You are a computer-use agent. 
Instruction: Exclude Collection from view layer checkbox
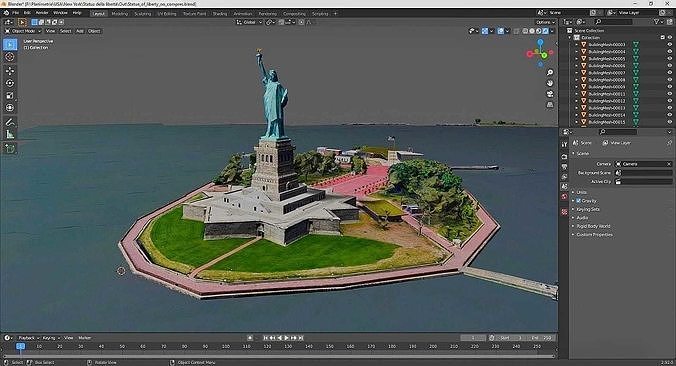point(663,38)
